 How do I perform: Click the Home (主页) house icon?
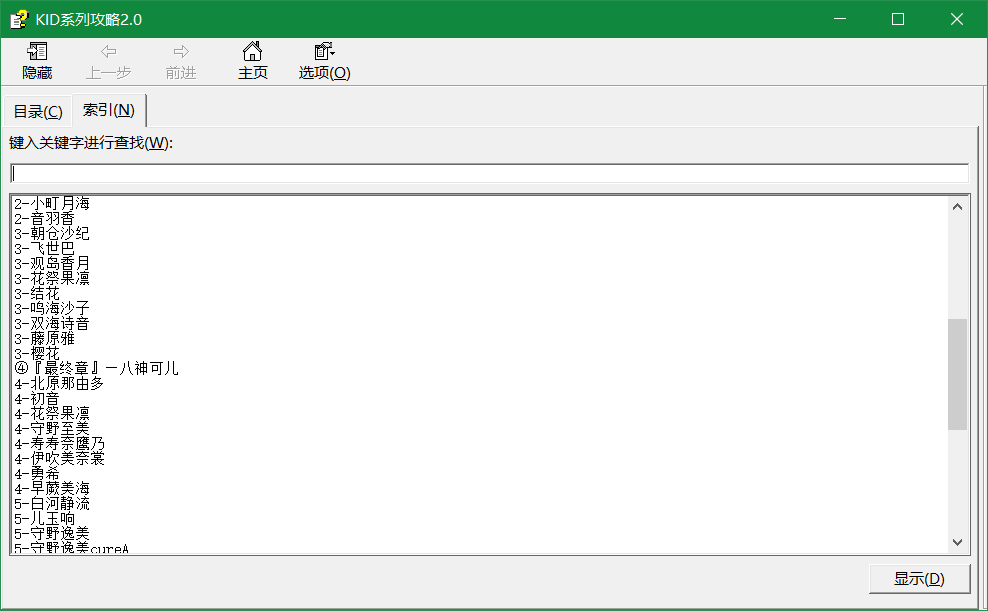252,52
